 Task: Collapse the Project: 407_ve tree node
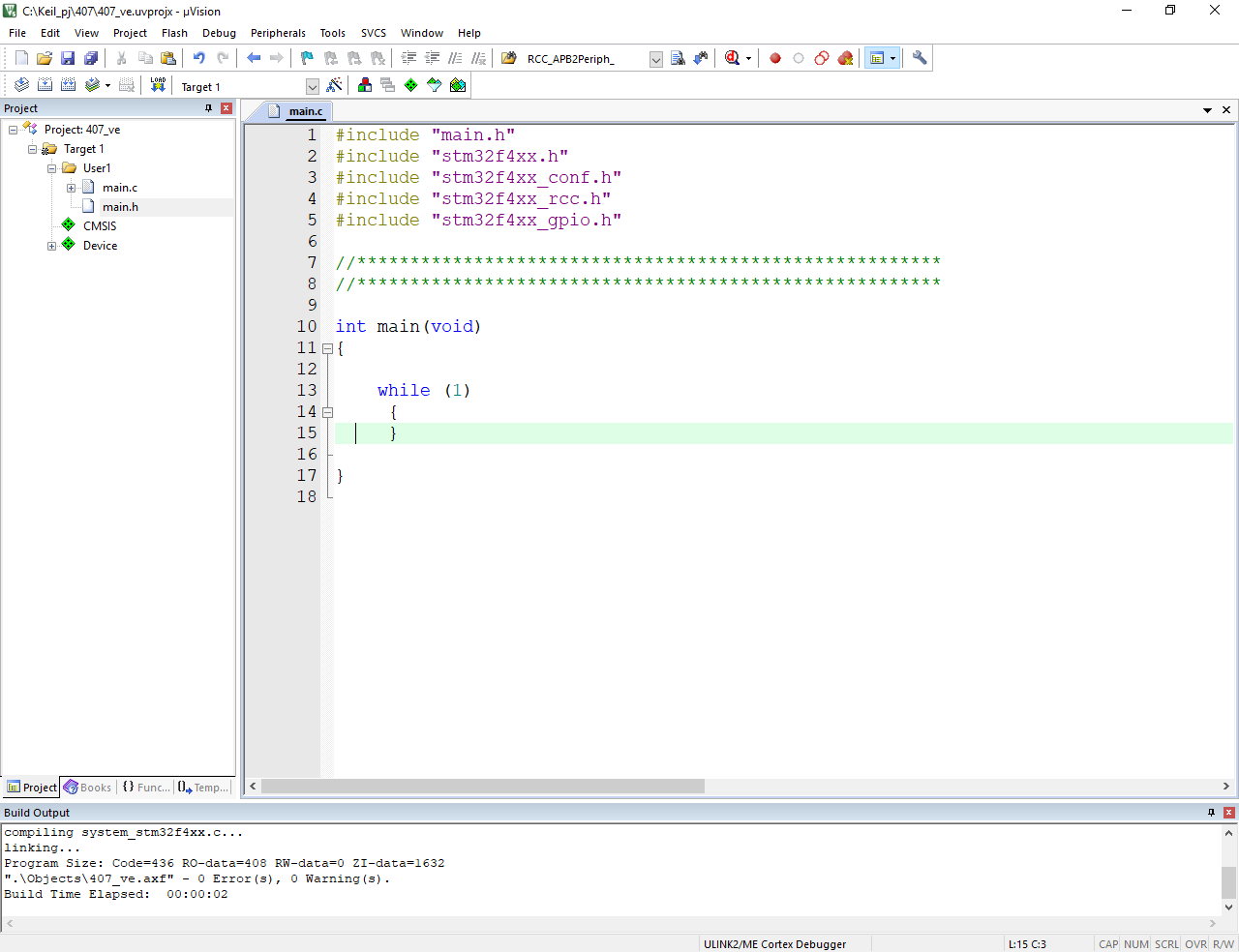pos(13,130)
